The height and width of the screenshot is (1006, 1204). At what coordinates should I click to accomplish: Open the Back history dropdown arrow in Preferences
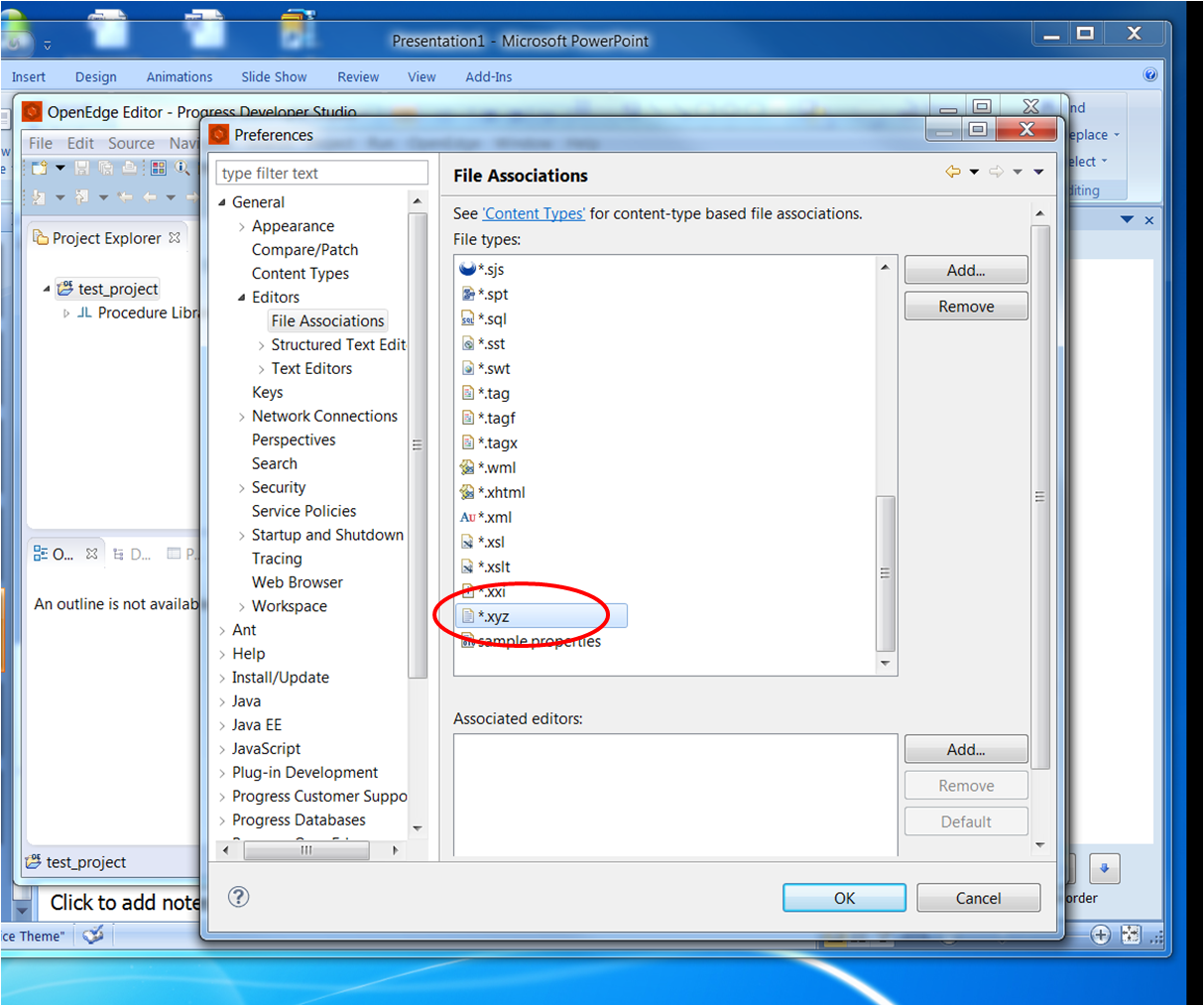[x=974, y=173]
